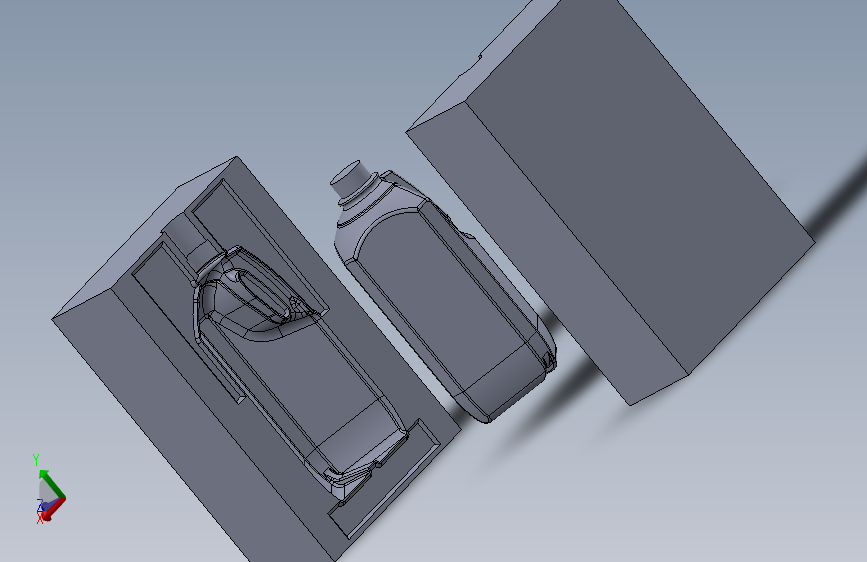Click the green Y axis of the triad

[52, 484]
